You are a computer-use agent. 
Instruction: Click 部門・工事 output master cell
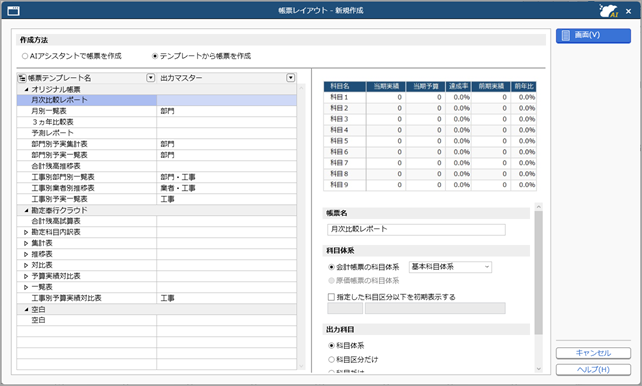point(226,177)
